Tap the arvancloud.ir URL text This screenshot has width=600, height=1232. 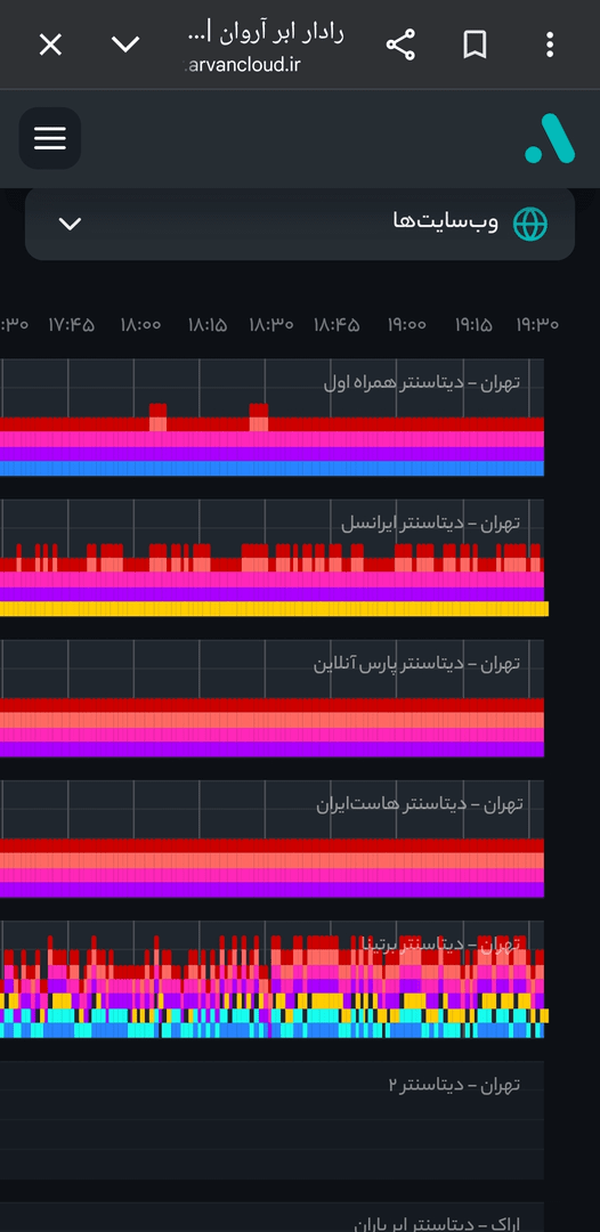(243, 65)
